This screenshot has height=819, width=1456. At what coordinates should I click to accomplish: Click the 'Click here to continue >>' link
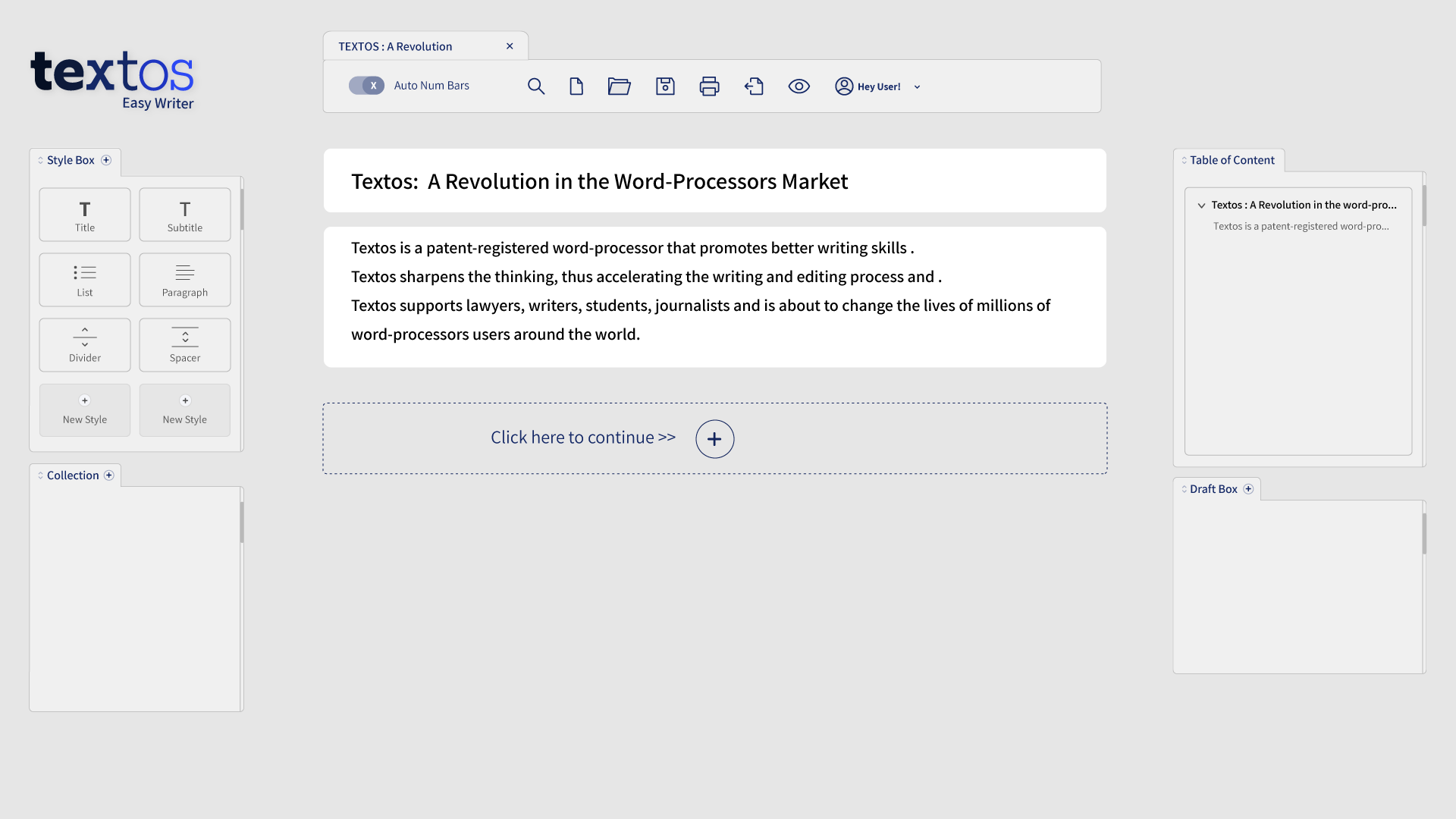(583, 438)
